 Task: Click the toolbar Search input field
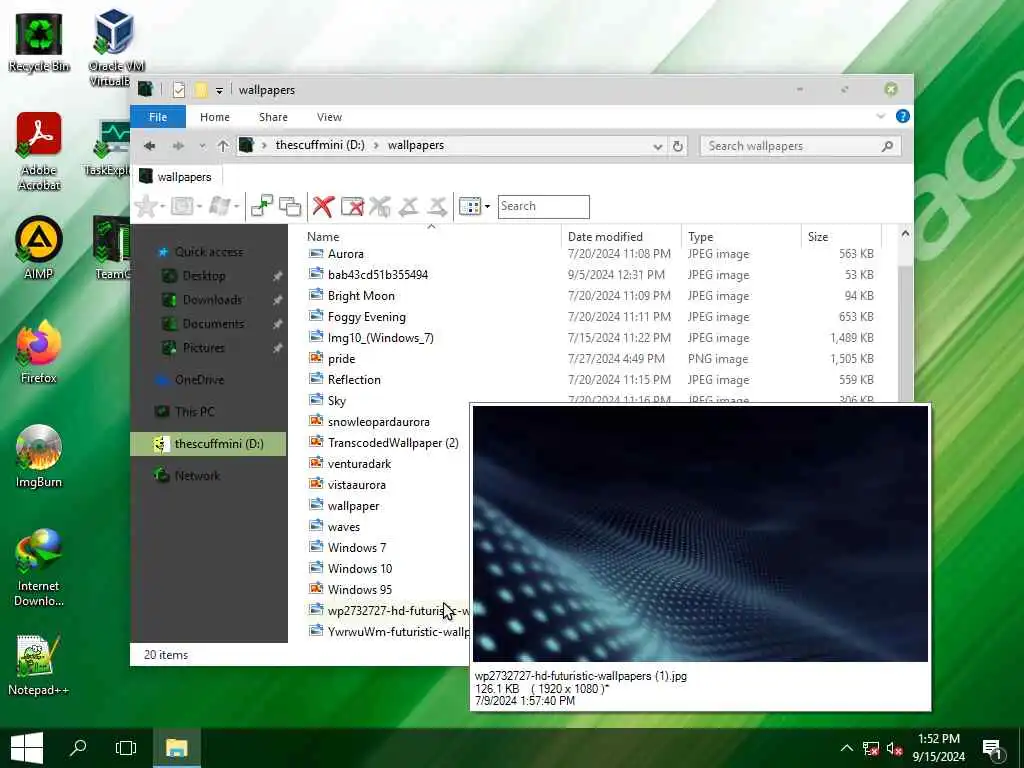(543, 206)
